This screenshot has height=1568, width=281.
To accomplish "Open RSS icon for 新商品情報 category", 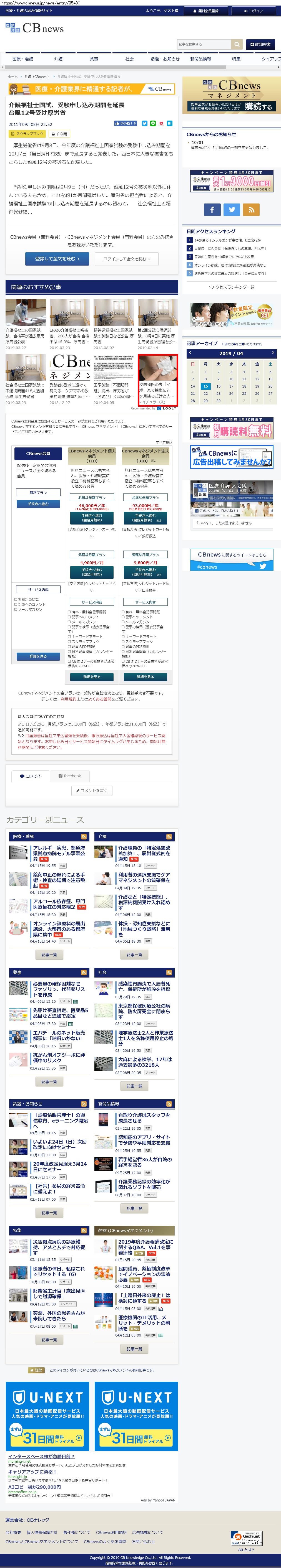I will (x=169, y=1104).
